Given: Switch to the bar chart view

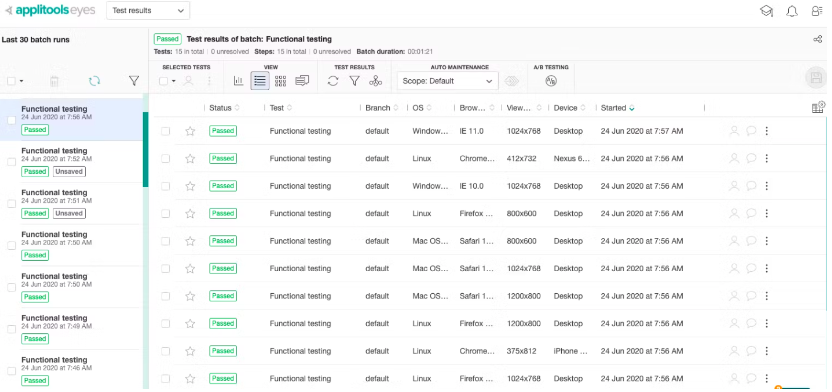Looking at the screenshot, I should pyautogui.click(x=238, y=81).
